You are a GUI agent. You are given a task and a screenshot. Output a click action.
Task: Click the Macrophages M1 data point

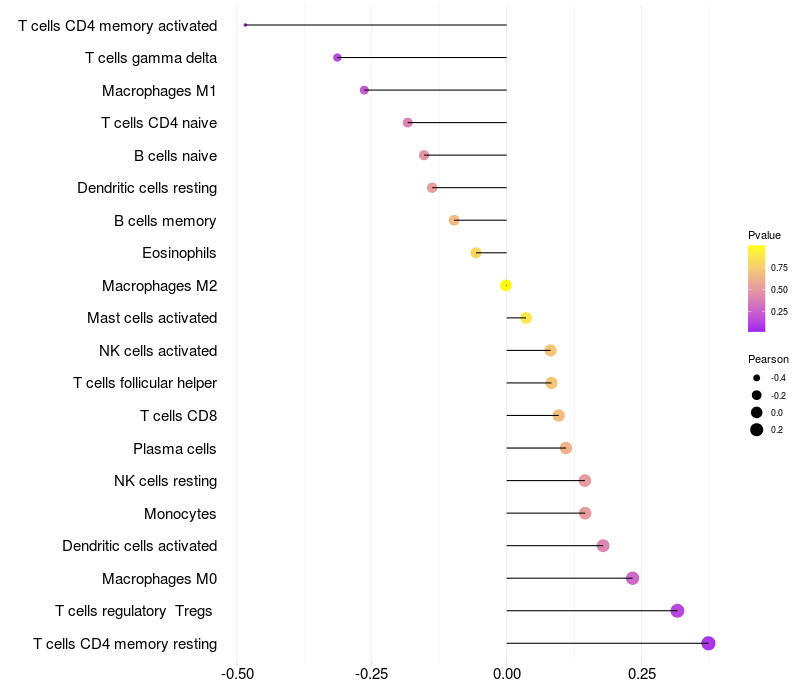click(364, 90)
